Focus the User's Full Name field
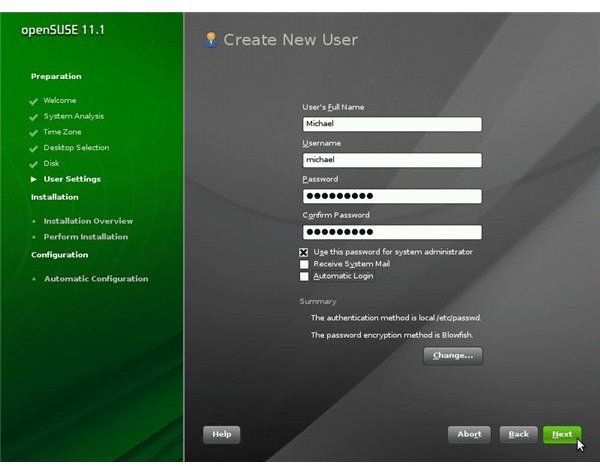Viewport: 600px width, 466px height. 392,124
